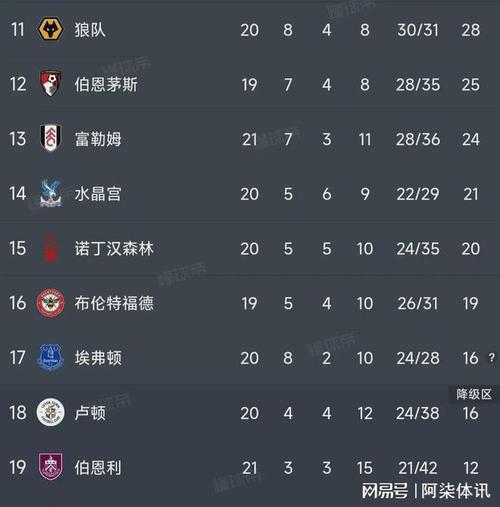500x507 pixels.
Task: Open the 狼队 team name link
Action: (90, 30)
